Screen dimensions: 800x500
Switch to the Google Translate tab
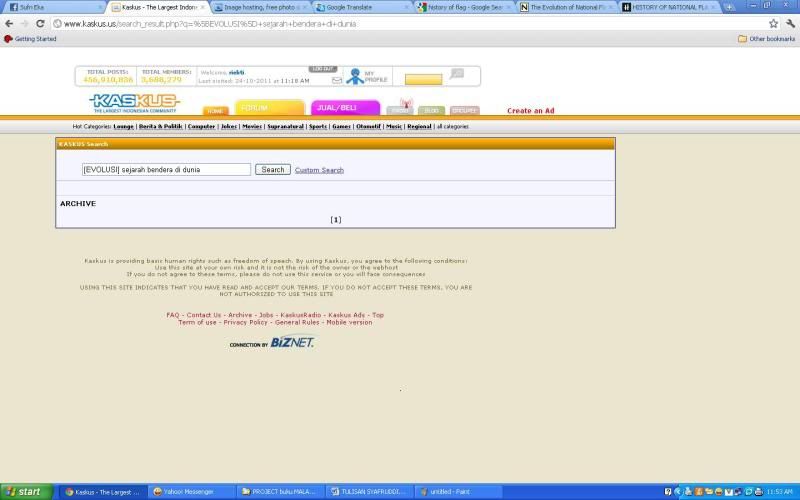pos(363,7)
